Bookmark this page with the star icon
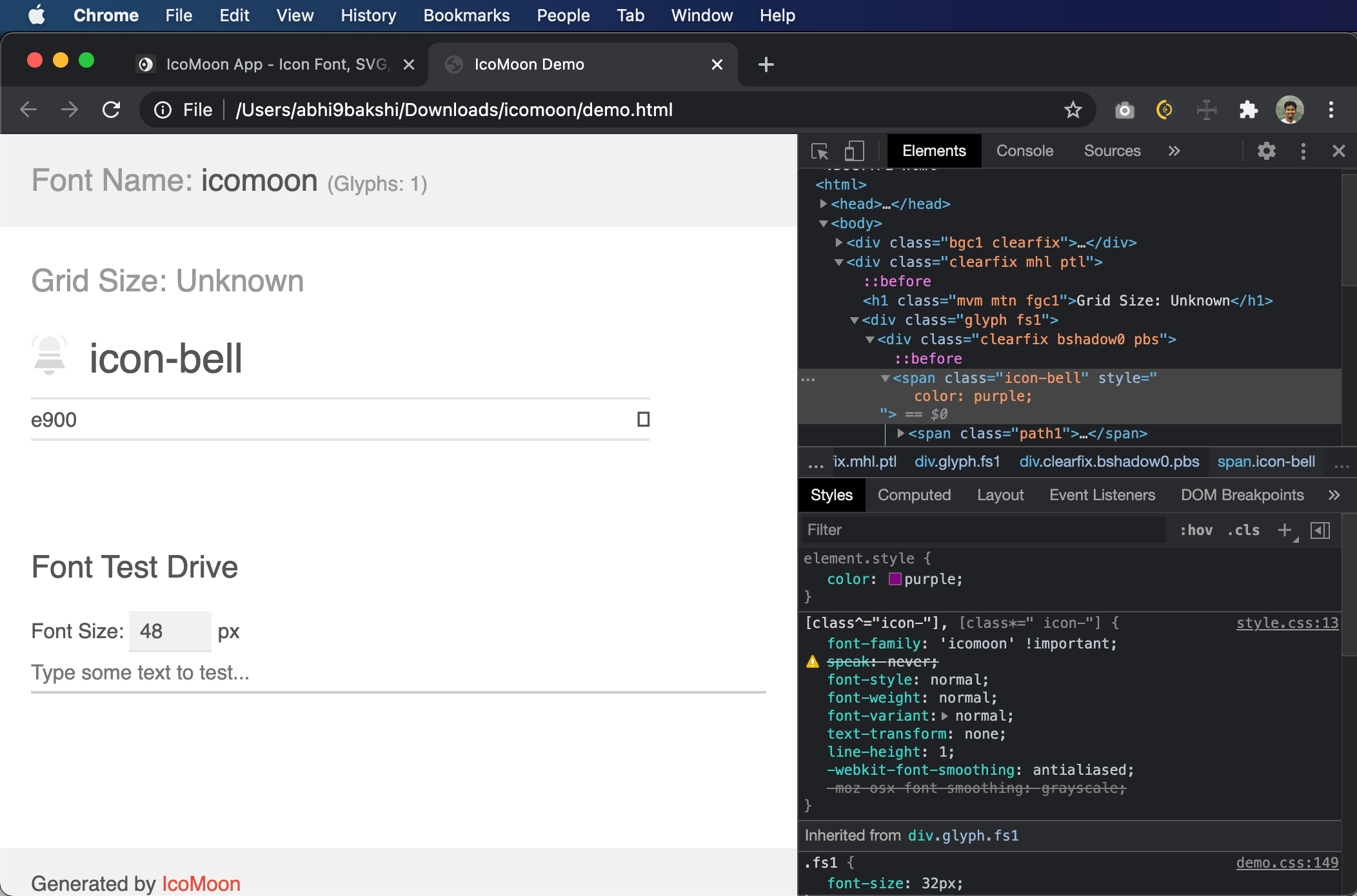 pyautogui.click(x=1073, y=110)
